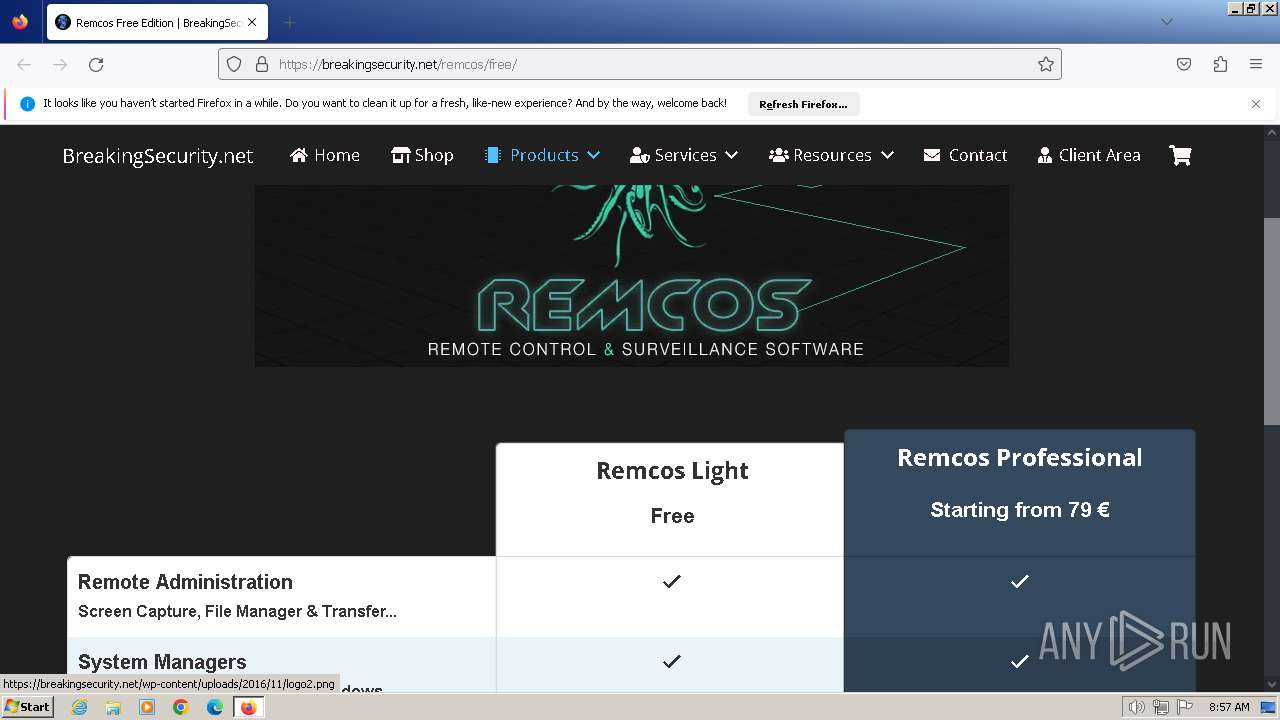Image resolution: width=1280 pixels, height=720 pixels.
Task: Launch Microsoft Edge from the taskbar
Action: click(215, 707)
